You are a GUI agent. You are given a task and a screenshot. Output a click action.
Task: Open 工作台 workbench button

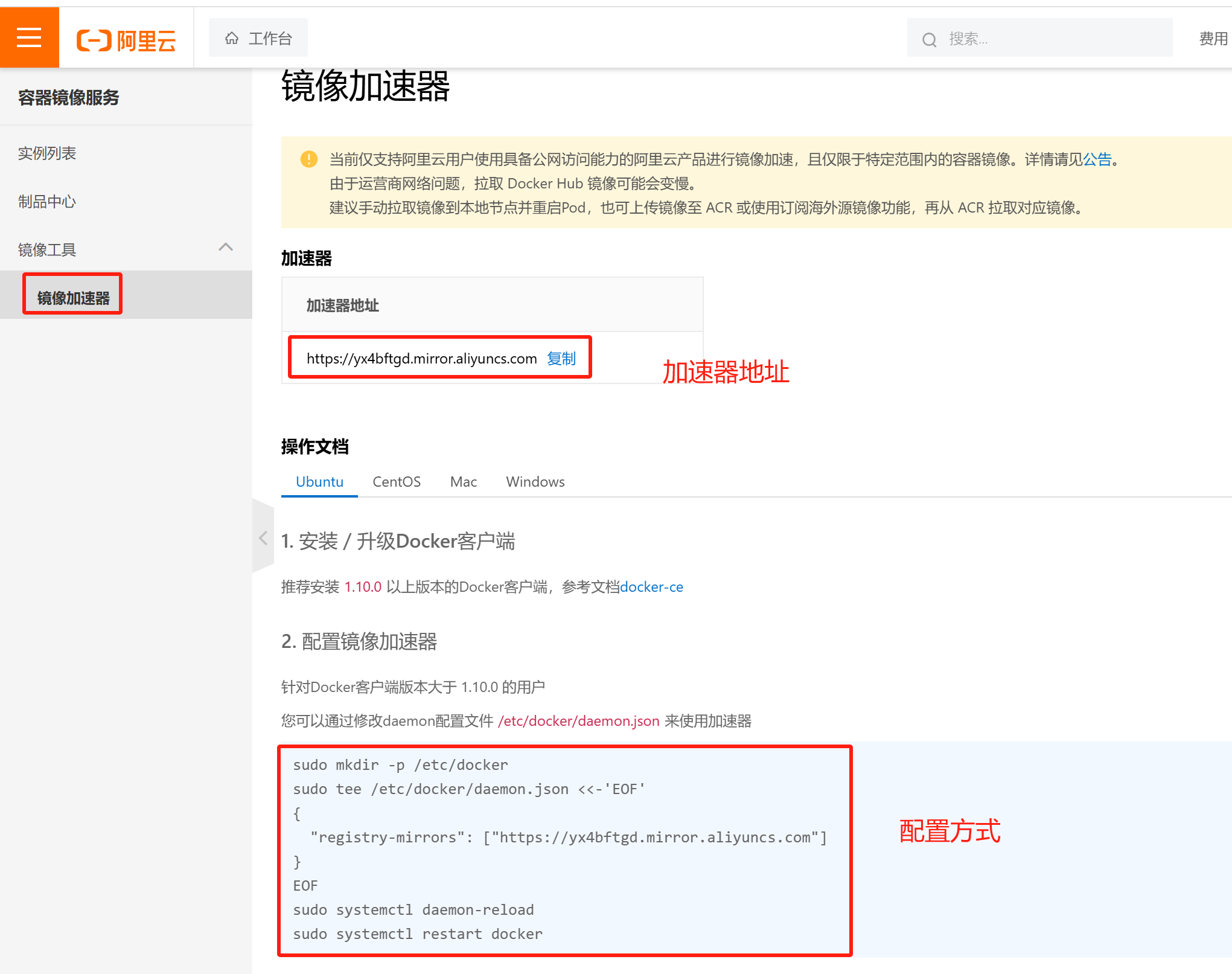[258, 38]
